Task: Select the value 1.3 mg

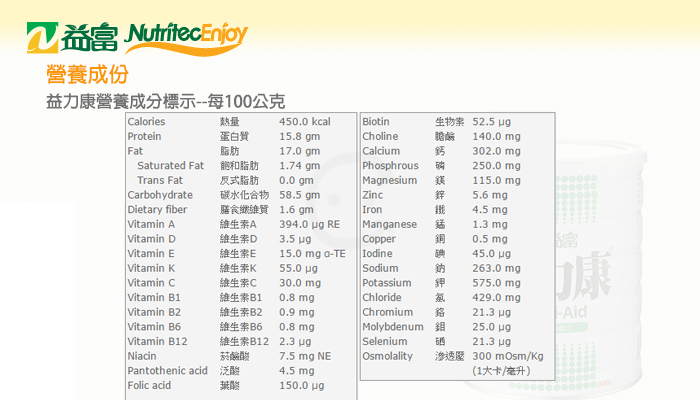Action: click(490, 224)
